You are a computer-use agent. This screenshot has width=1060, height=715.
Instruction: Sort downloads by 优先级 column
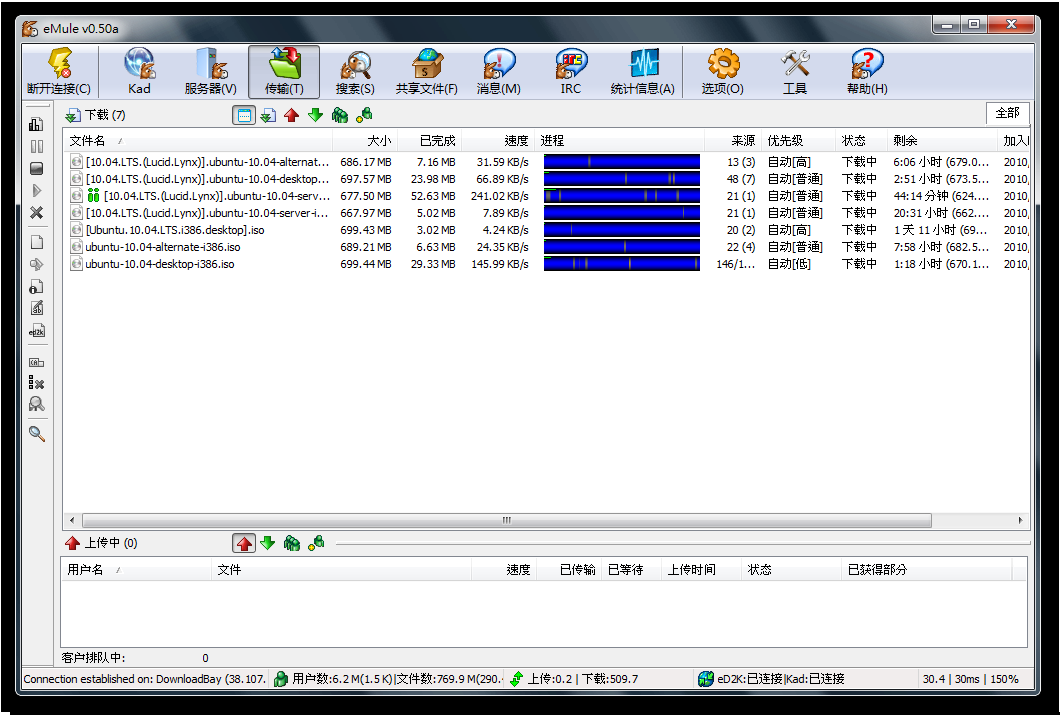[x=798, y=141]
